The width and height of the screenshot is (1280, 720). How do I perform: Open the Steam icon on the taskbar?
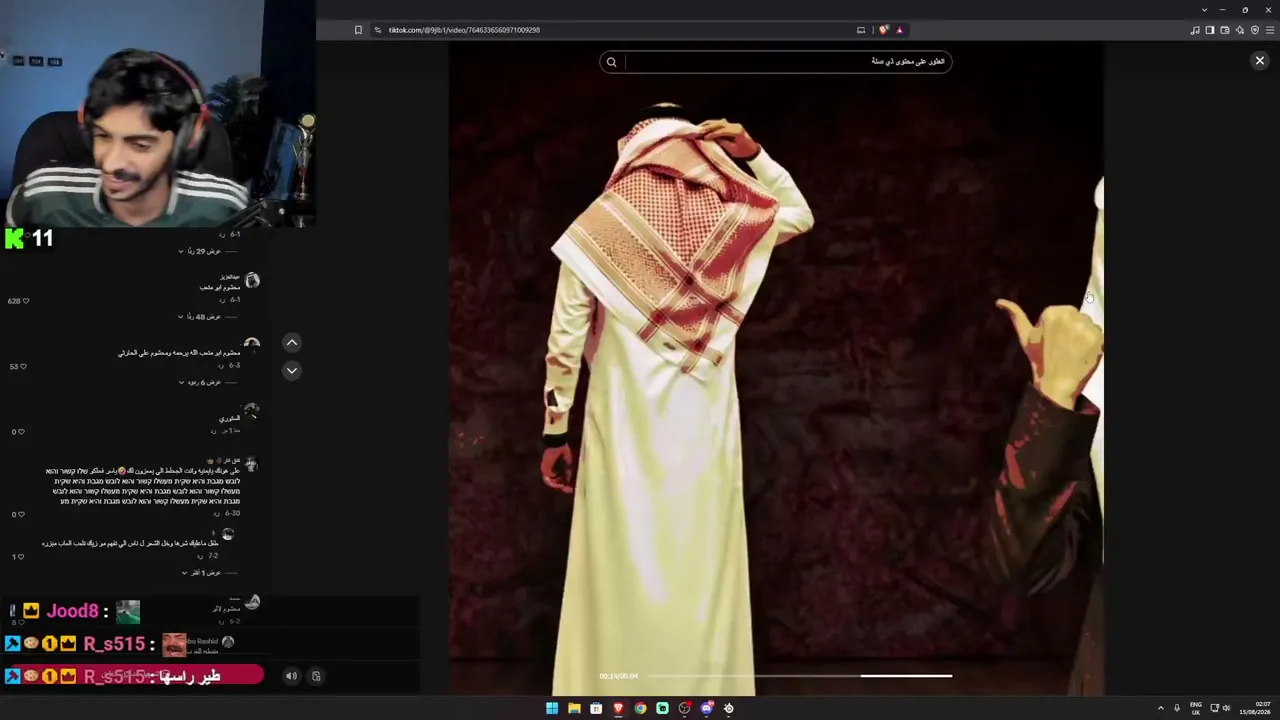pyautogui.click(x=728, y=708)
